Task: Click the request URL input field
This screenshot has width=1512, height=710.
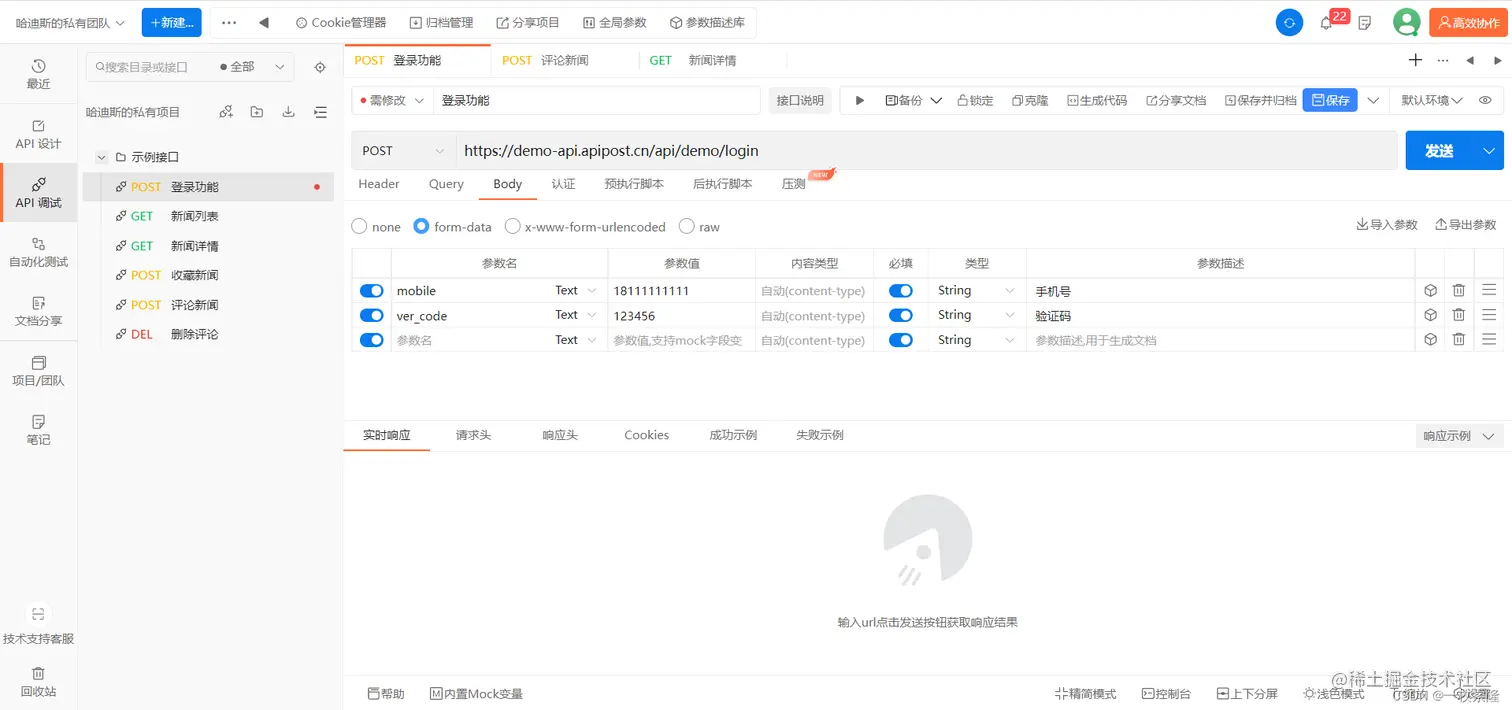Action: (926, 151)
